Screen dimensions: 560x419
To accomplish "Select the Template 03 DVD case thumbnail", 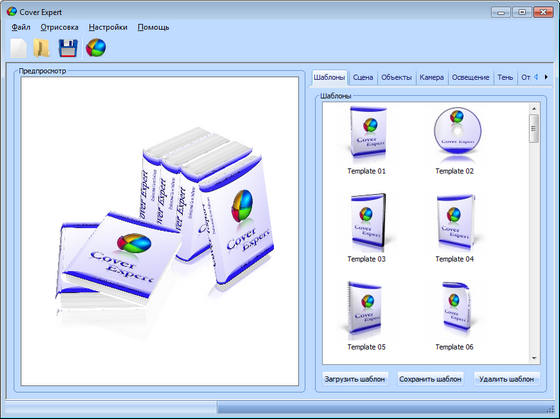I will pos(368,221).
